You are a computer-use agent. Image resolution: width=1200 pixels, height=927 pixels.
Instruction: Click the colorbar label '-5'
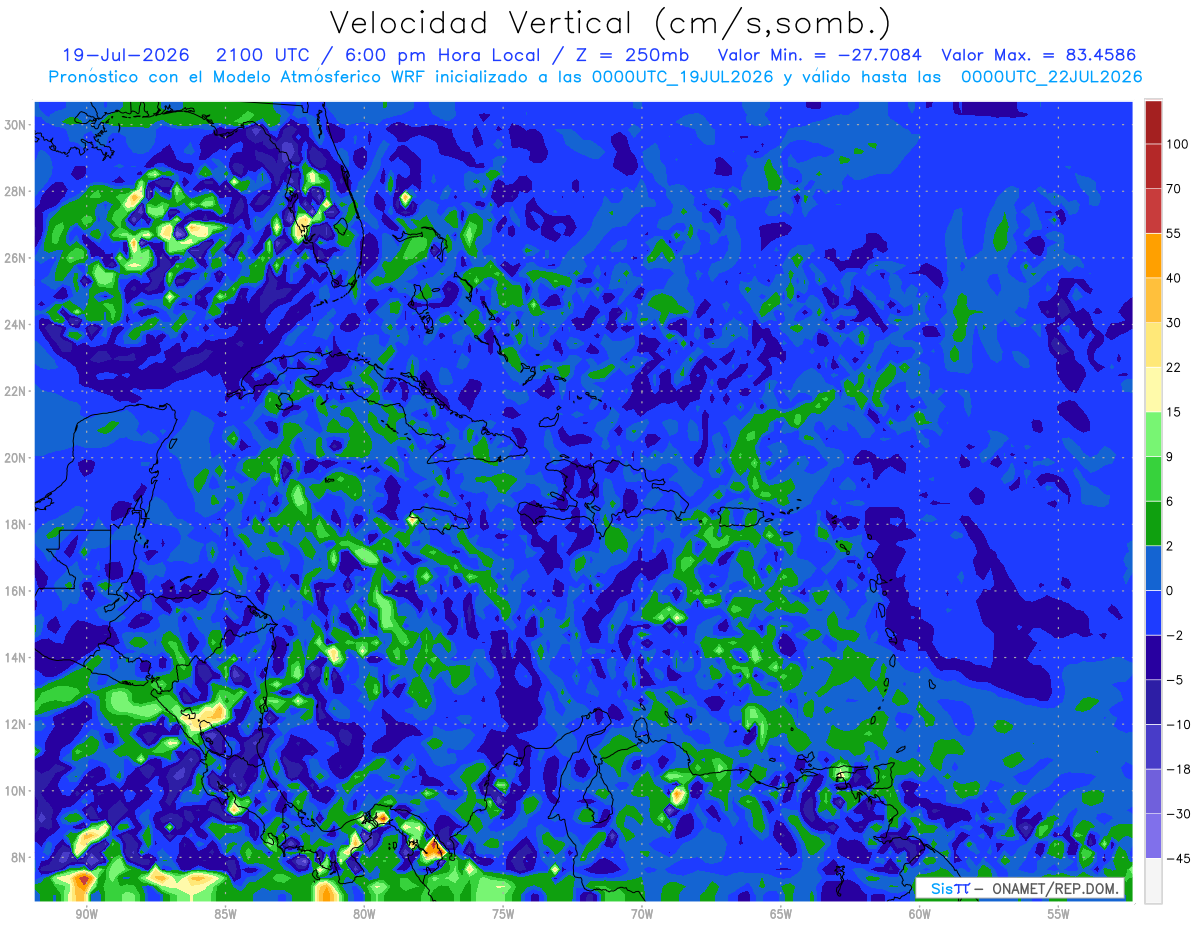[x=1174, y=680]
